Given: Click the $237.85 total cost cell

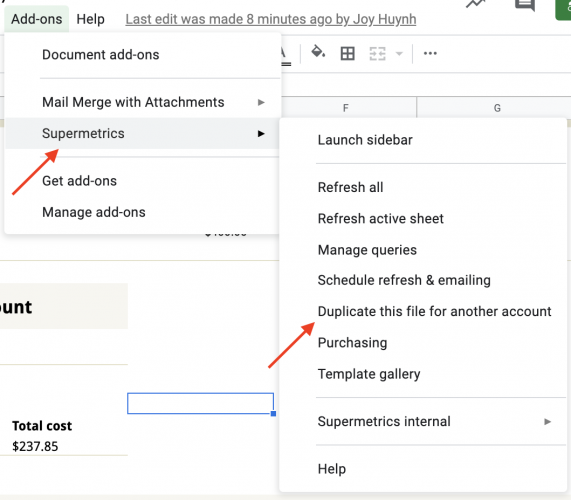Looking at the screenshot, I should pyautogui.click(x=35, y=446).
